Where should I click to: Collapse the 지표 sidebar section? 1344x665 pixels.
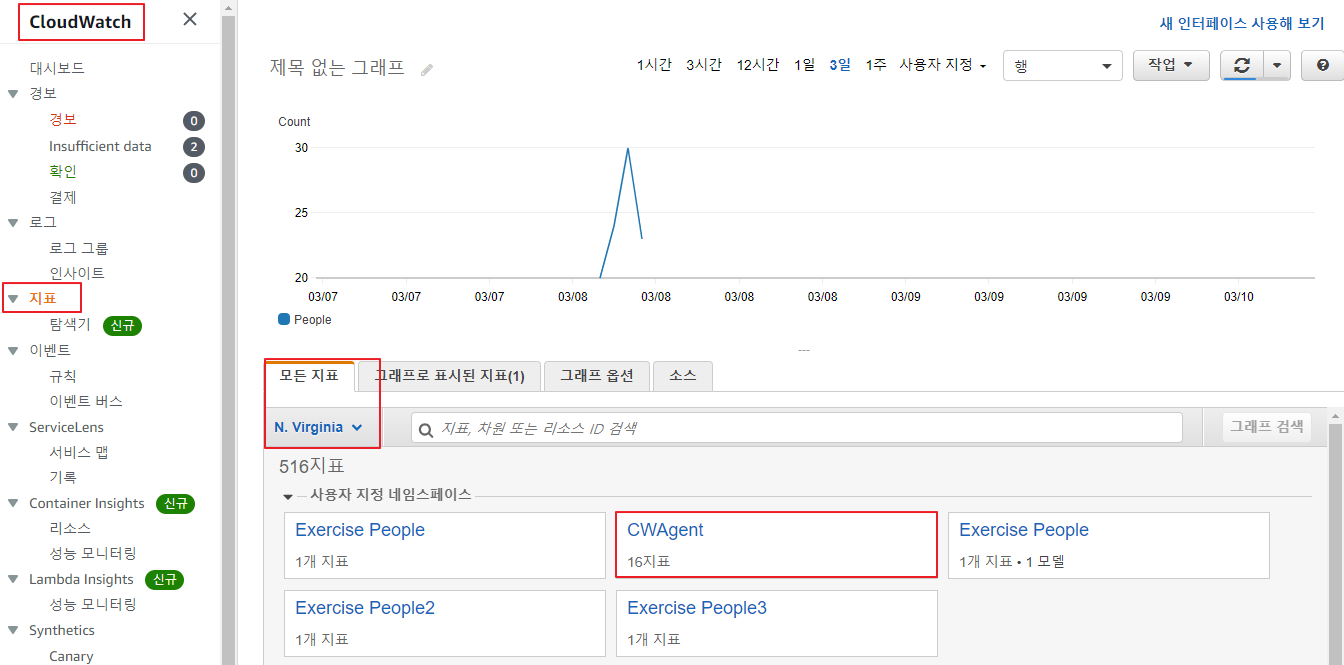point(13,298)
